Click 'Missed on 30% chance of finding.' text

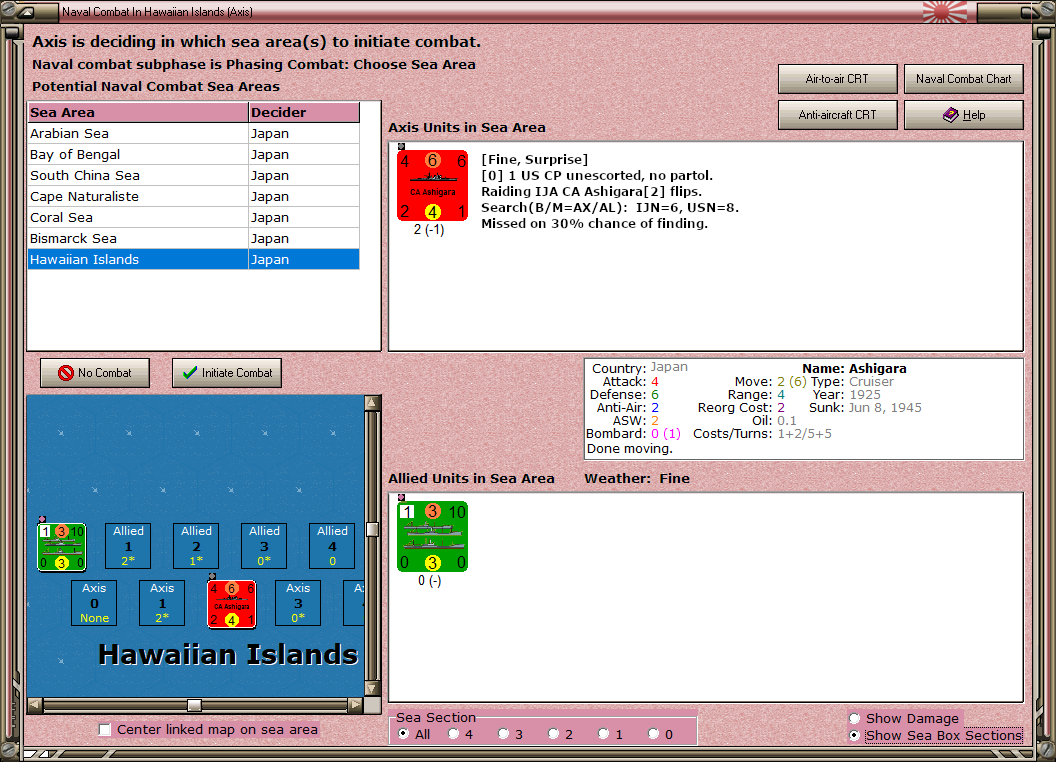click(x=594, y=224)
